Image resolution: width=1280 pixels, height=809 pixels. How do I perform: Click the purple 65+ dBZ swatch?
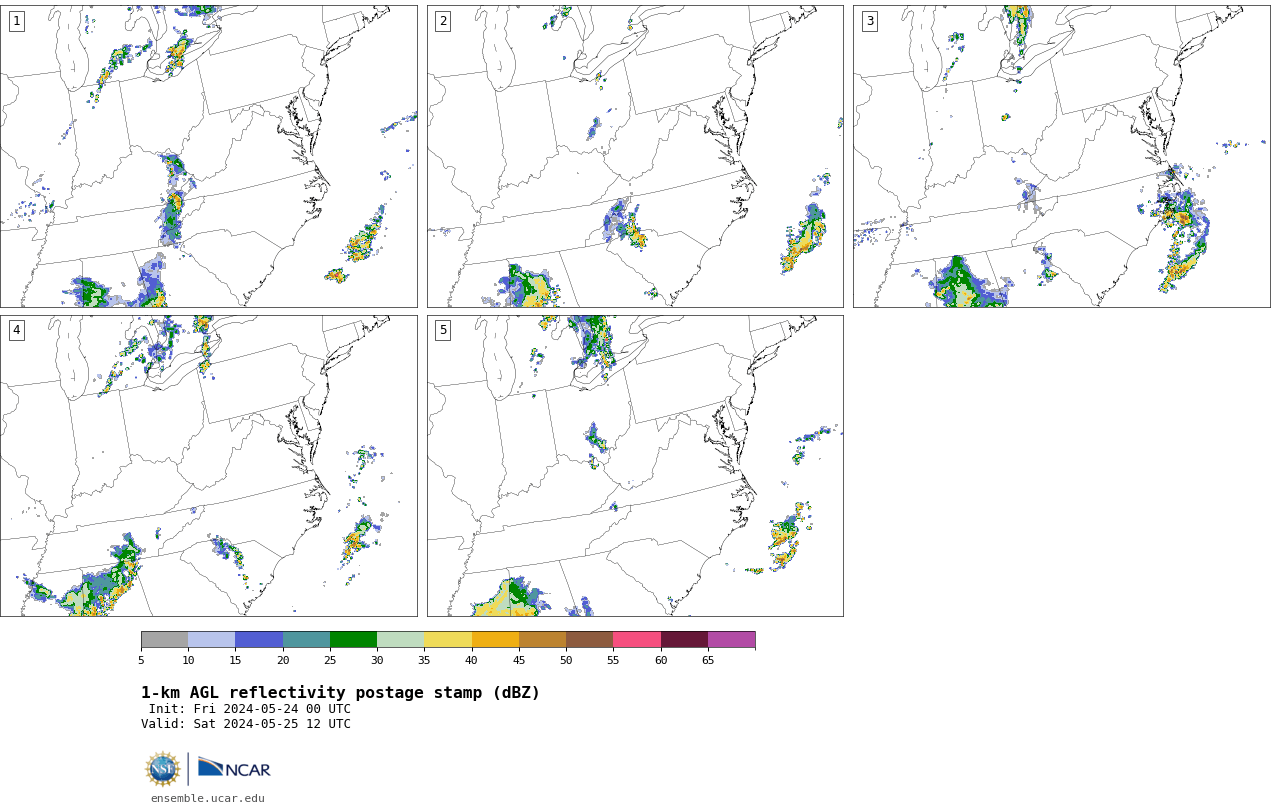pos(731,640)
